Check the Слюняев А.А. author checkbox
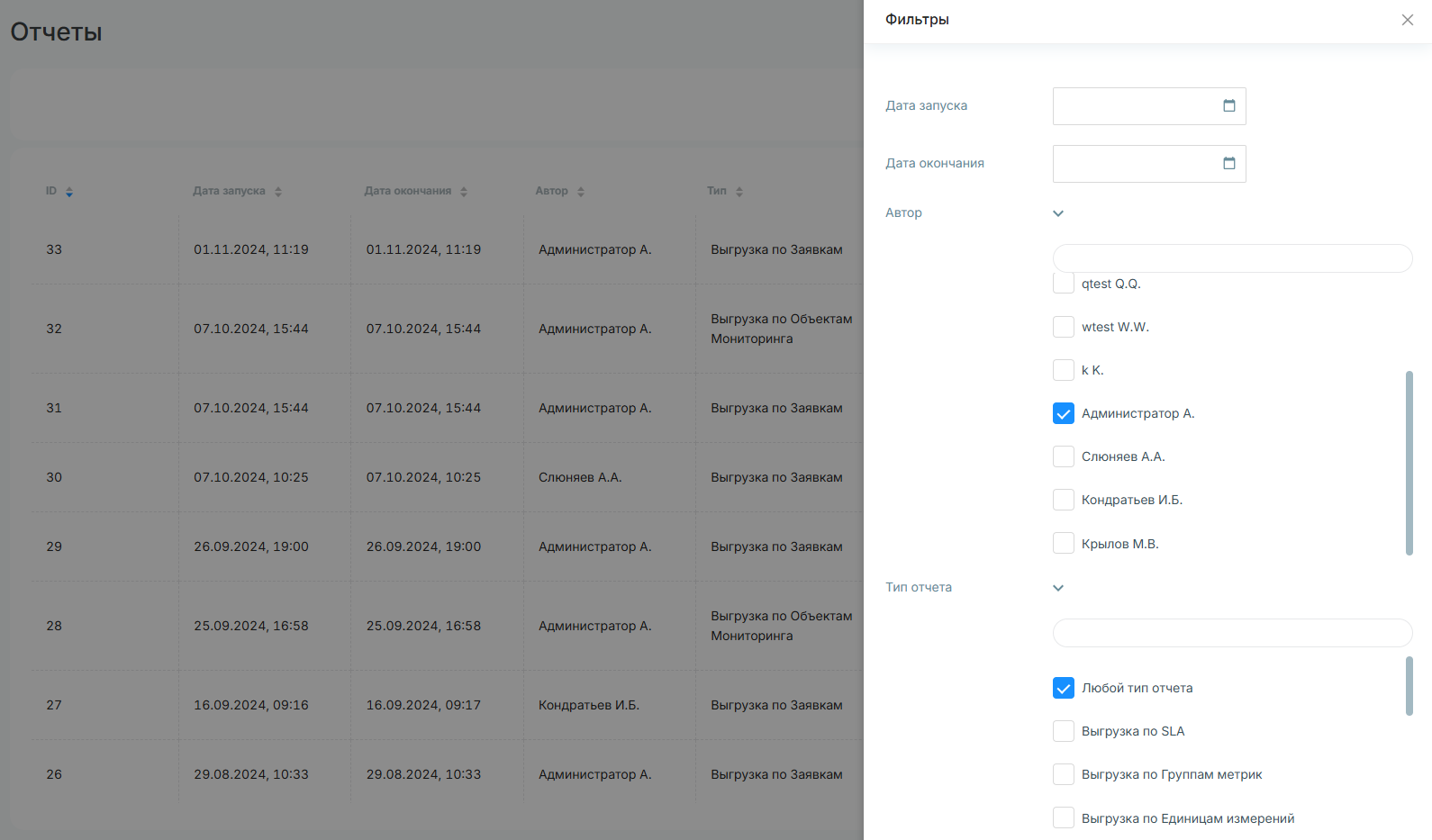 pos(1064,456)
